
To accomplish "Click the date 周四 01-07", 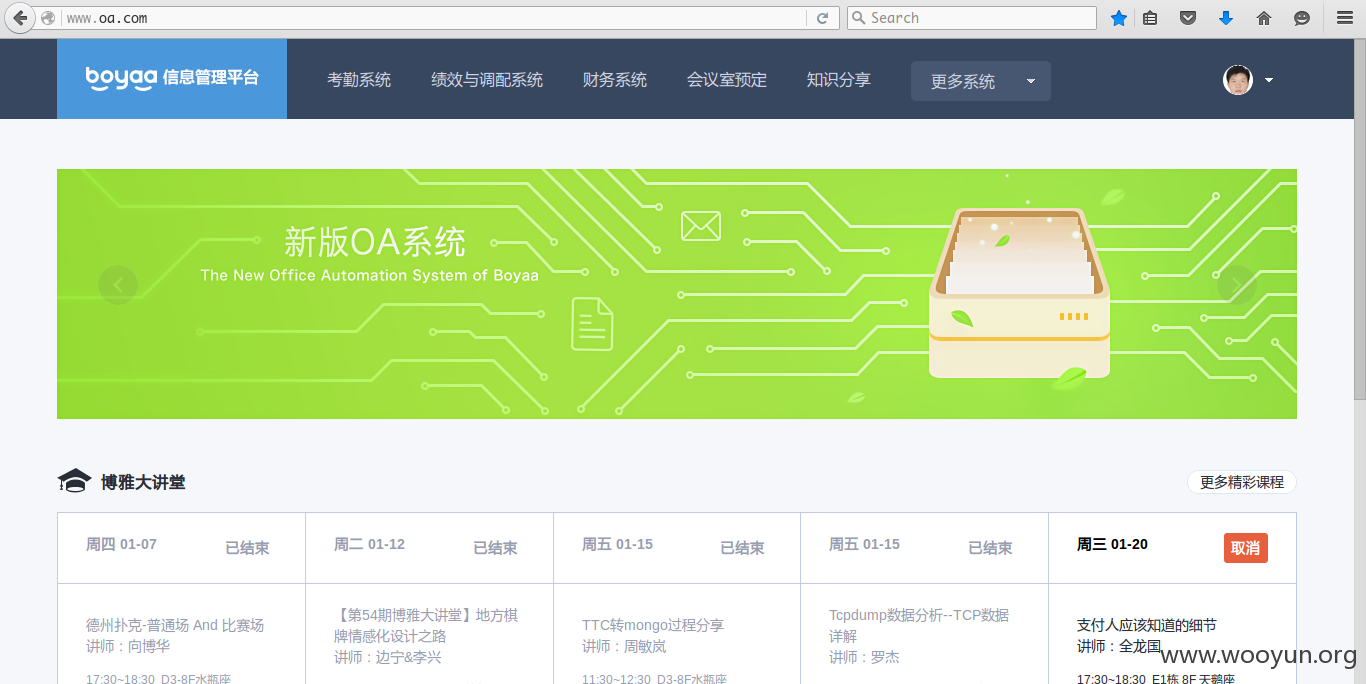I will point(121,544).
